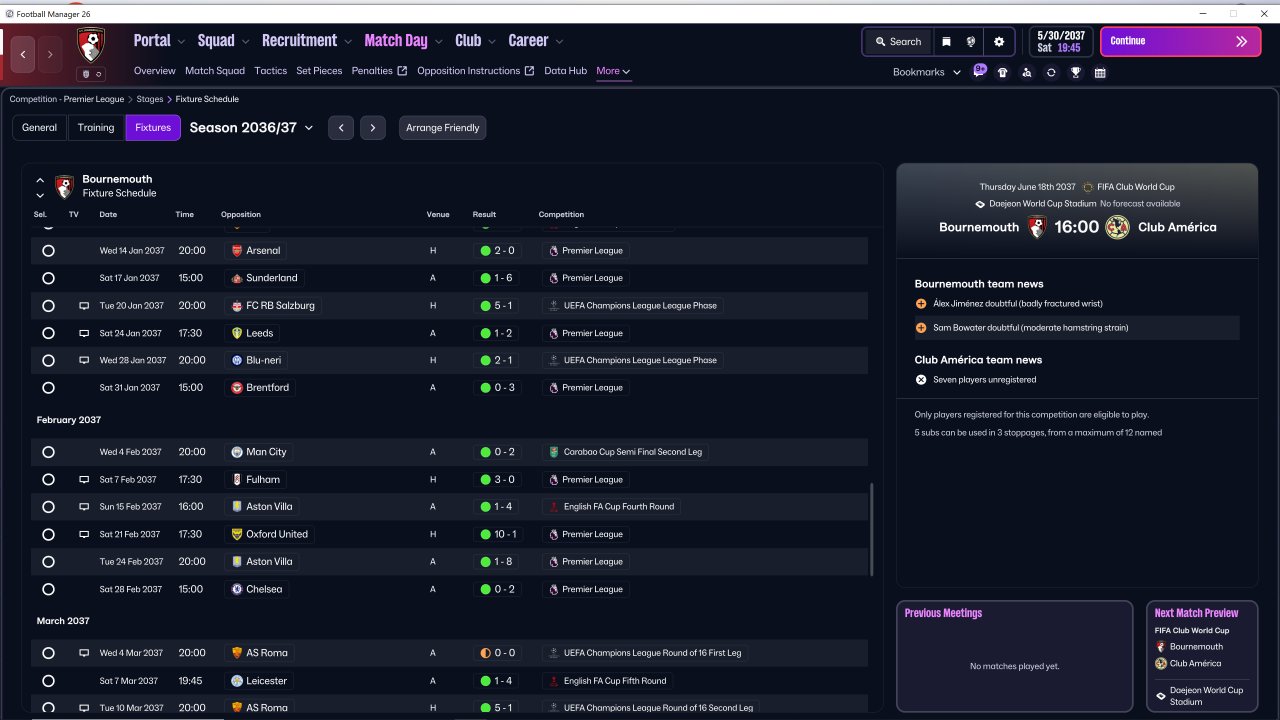Viewport: 1280px width, 720px height.
Task: Open the bookmark icon next to Search
Action: 946,42
